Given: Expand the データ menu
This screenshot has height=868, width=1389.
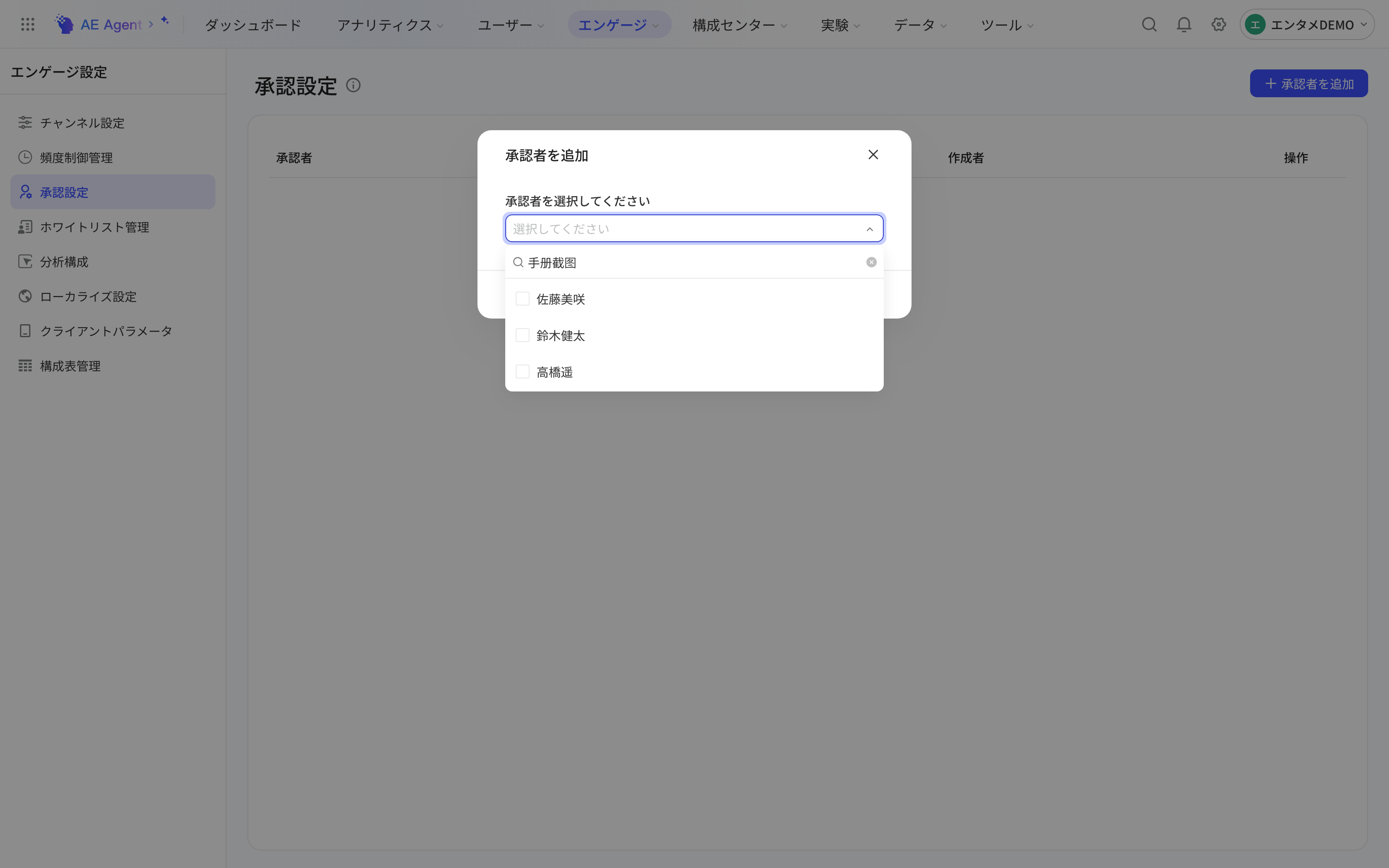Looking at the screenshot, I should coord(920,25).
